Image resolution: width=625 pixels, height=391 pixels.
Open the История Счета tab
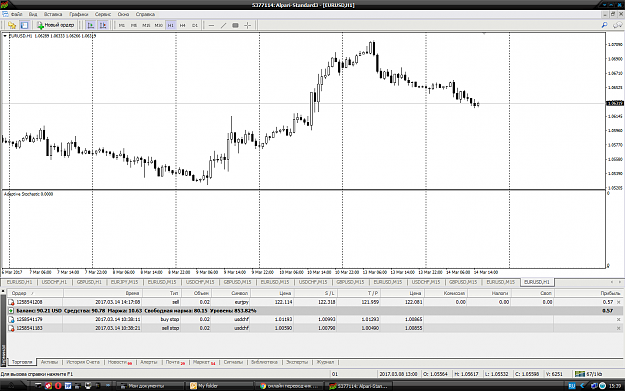coord(83,362)
